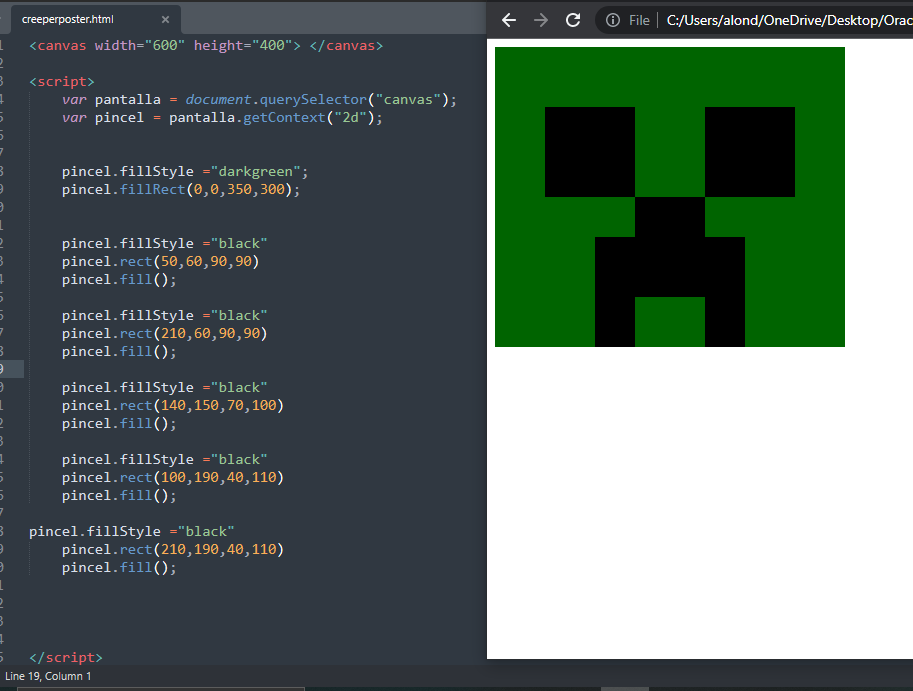Click the highlighted line 19 gutter
913x691 pixels.
12,369
